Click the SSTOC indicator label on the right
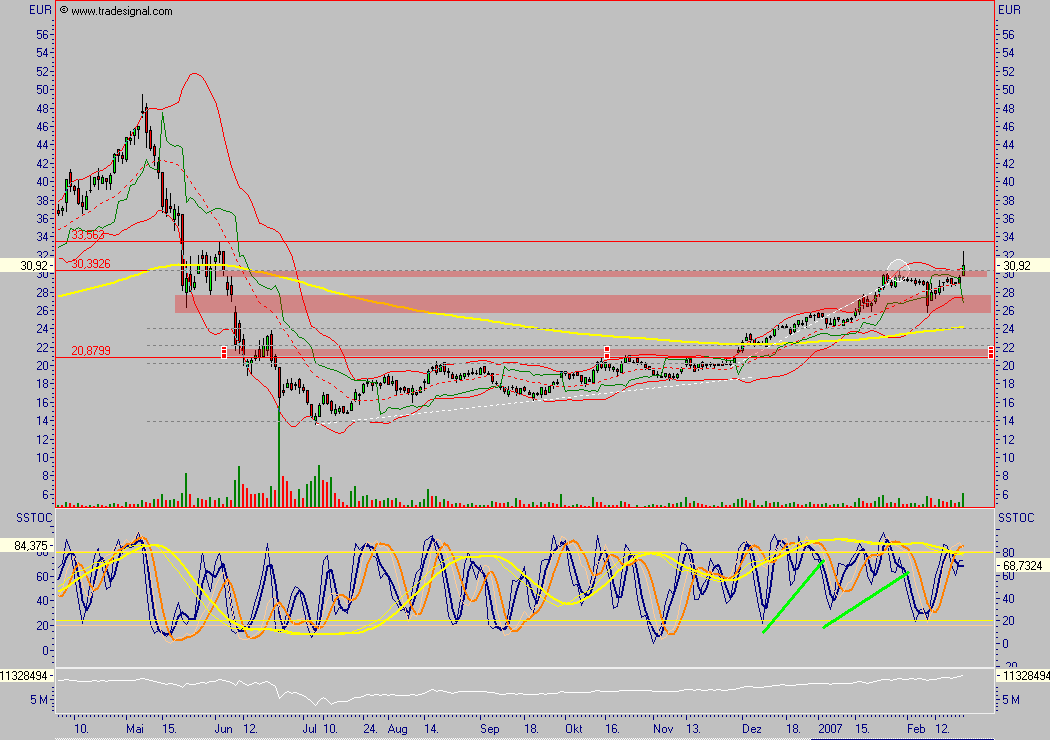 tap(1016, 518)
